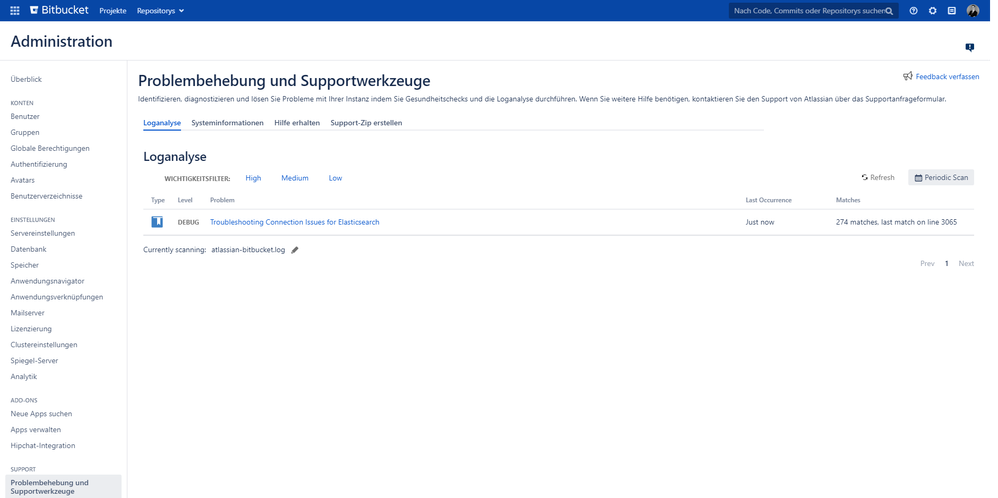Click the '274 matches' cell text

[896, 222]
